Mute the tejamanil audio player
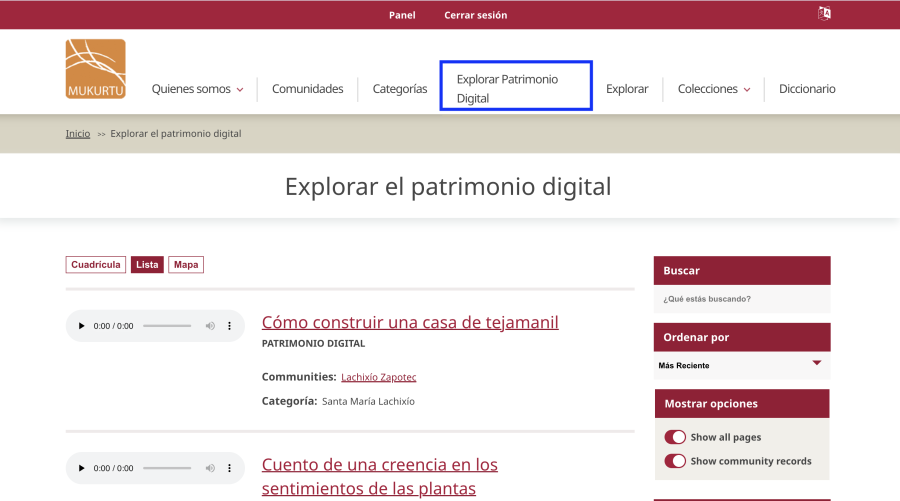This screenshot has height=501, width=900. (x=210, y=326)
